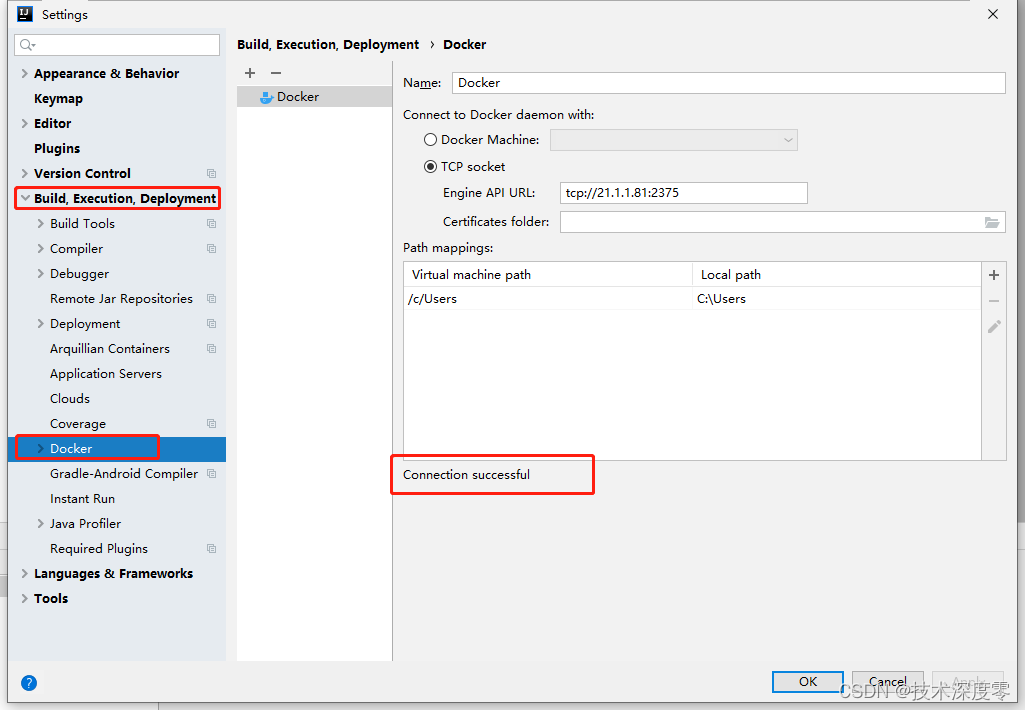Expand Java Profiler node

[x=41, y=524]
